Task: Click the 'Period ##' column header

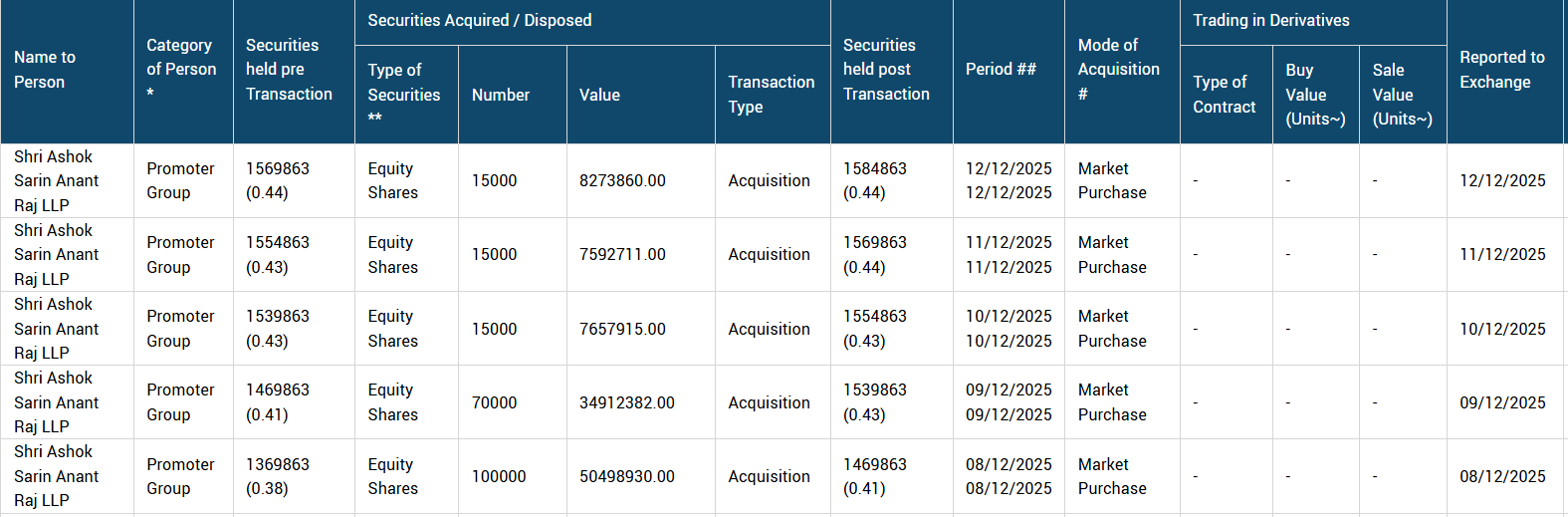Action: [1001, 70]
